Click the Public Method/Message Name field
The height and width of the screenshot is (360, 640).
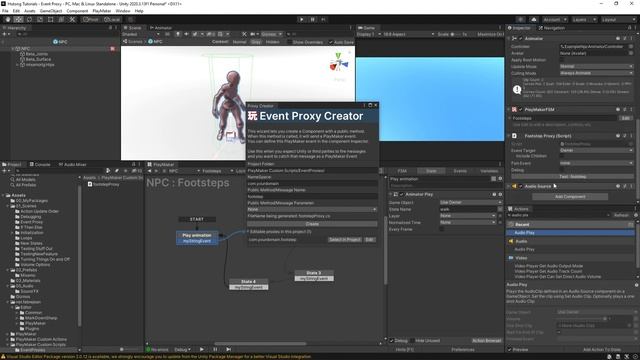[312, 196]
